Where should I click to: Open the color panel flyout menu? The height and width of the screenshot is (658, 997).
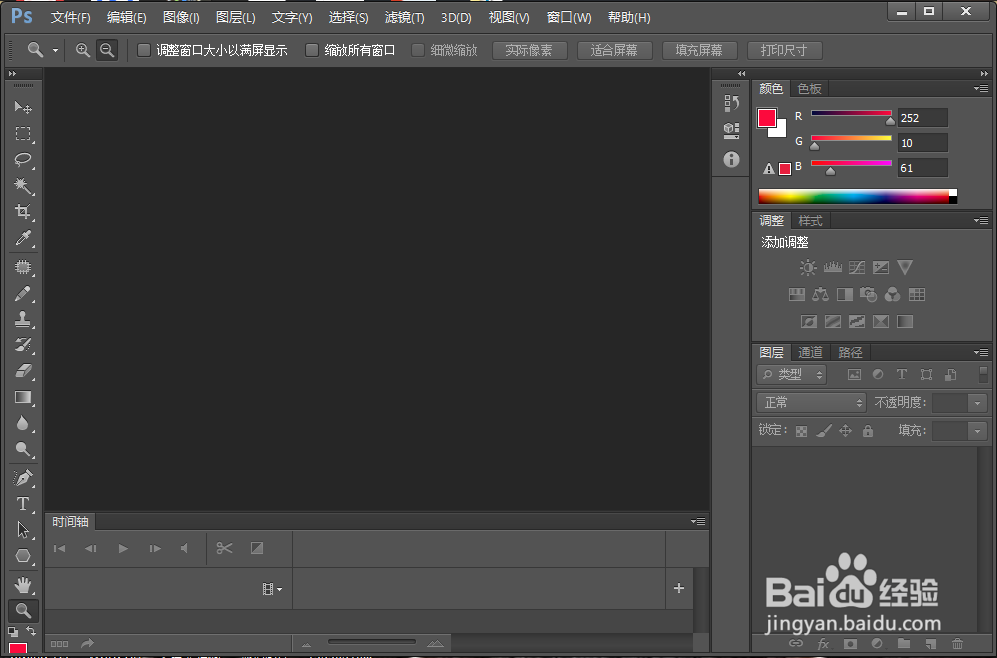pyautogui.click(x=981, y=88)
